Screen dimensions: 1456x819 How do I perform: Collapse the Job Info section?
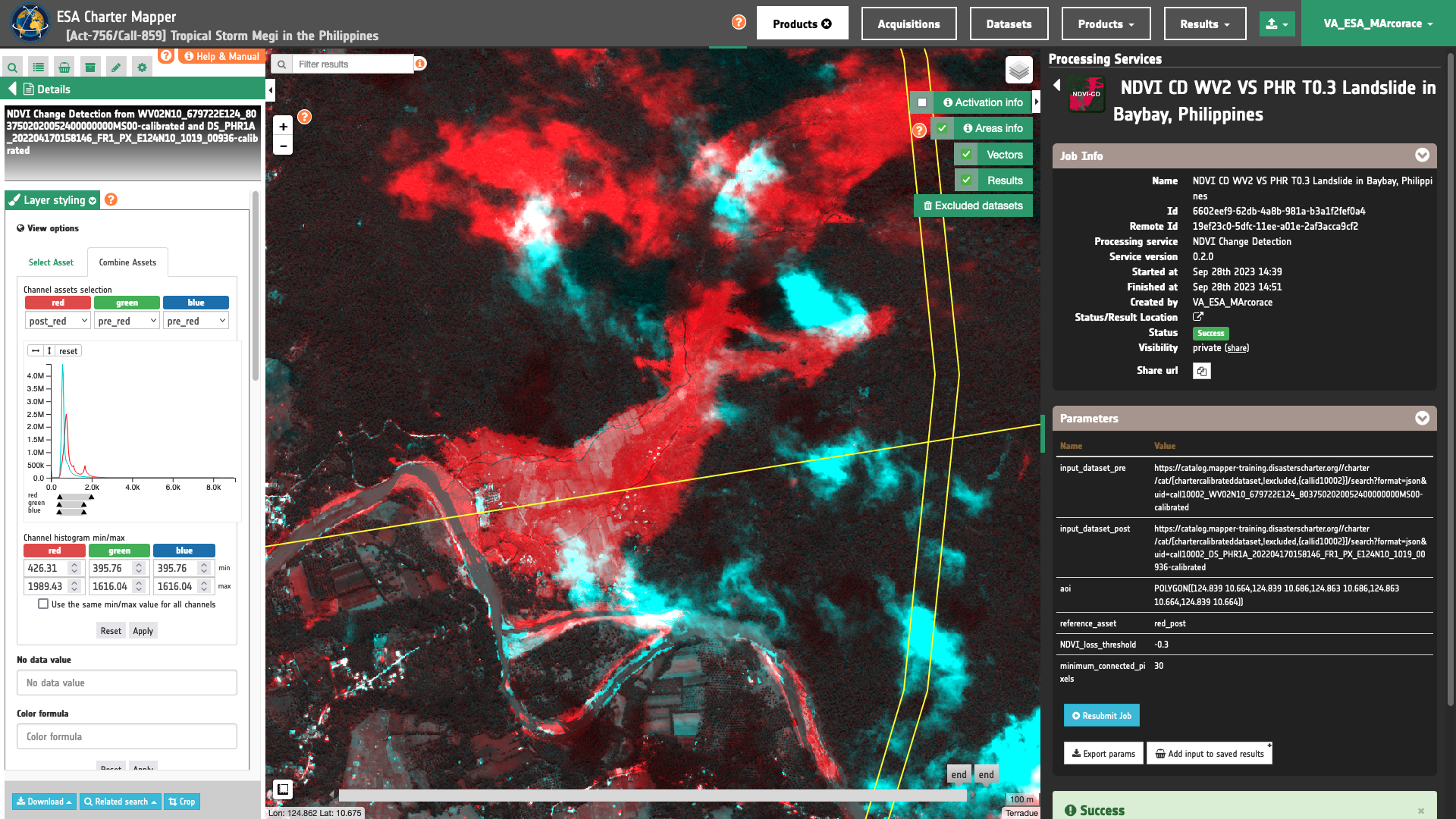1422,155
